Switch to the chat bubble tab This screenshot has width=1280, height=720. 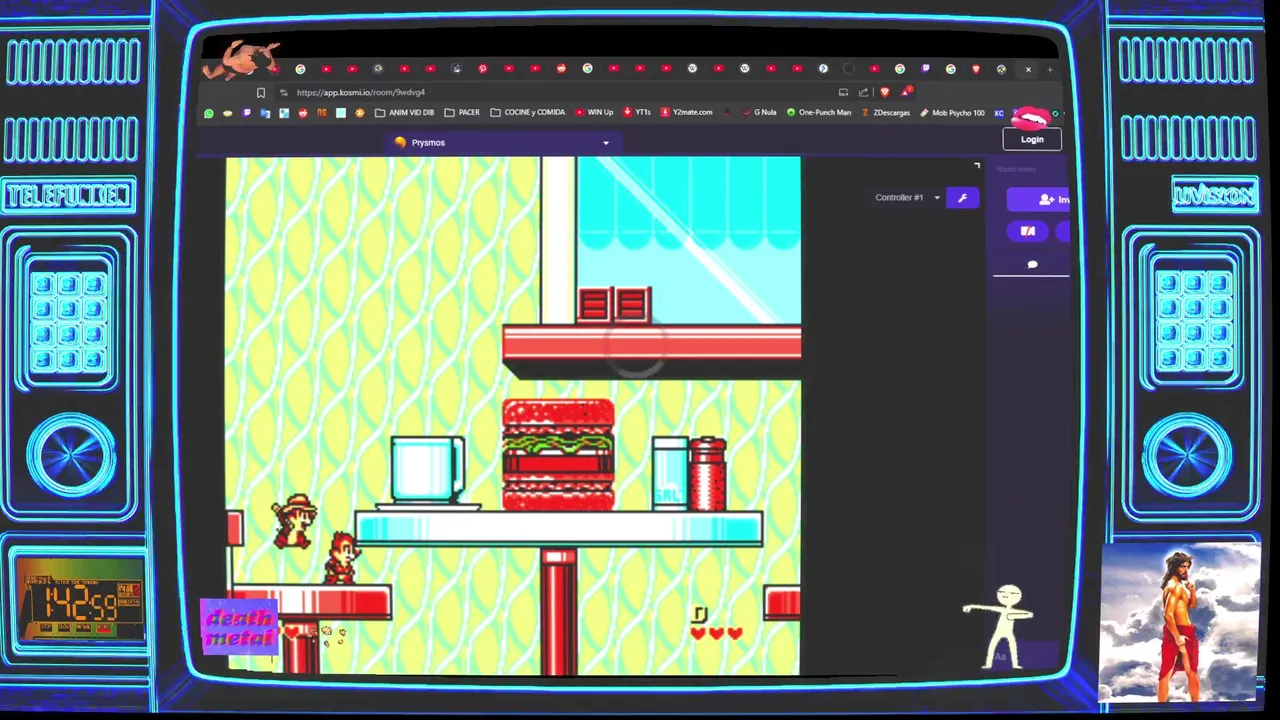click(x=1032, y=265)
